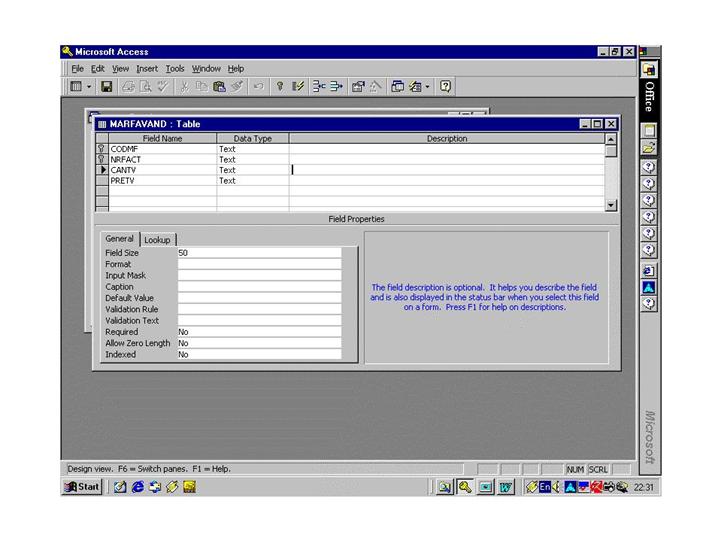
Task: Click the row selector for PRETV
Action: tap(102, 181)
